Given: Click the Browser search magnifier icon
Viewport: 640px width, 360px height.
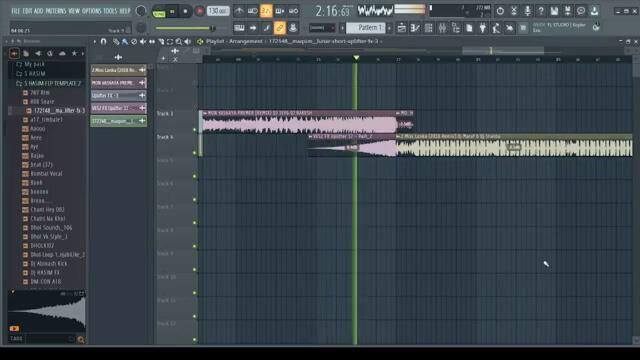Looking at the screenshot, I should (80, 339).
